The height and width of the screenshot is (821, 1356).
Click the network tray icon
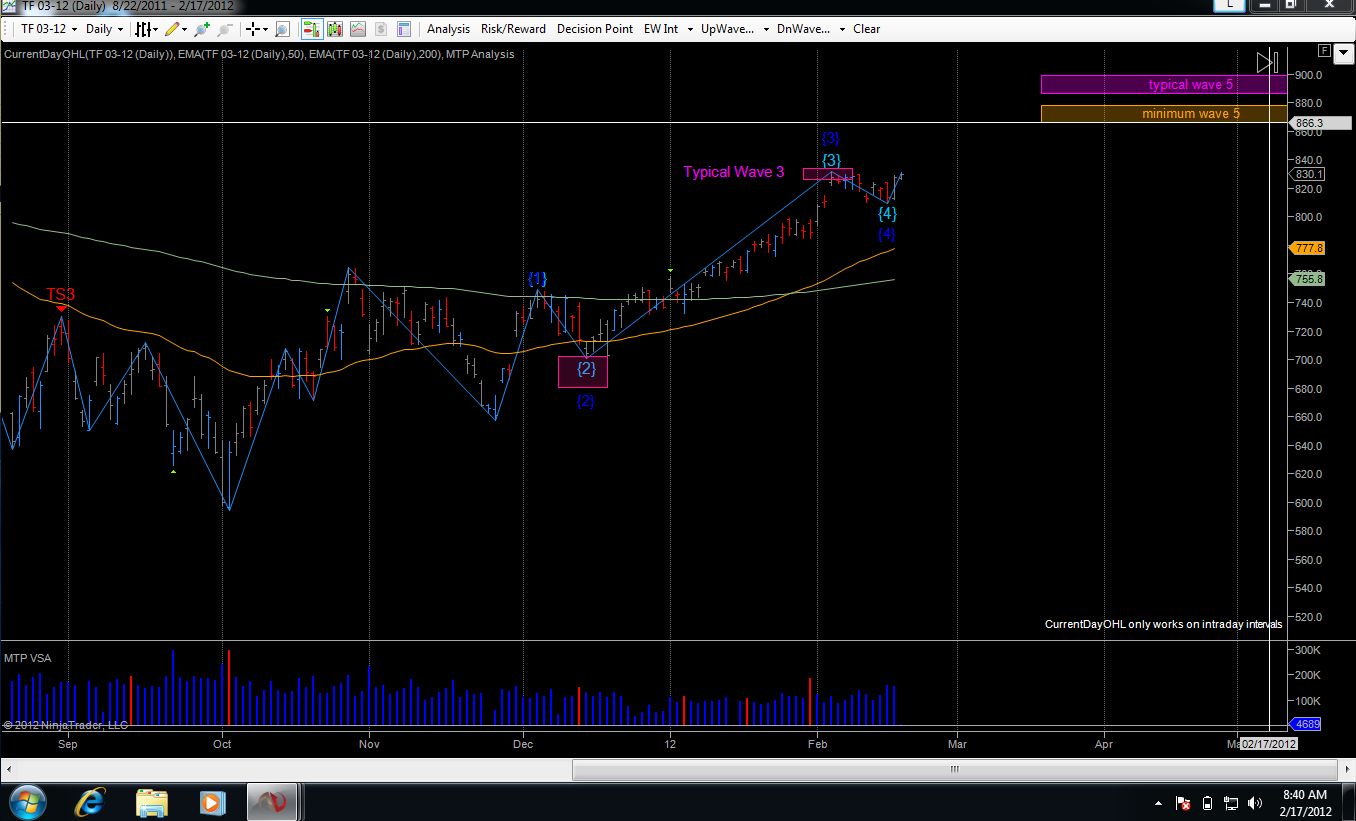1231,803
